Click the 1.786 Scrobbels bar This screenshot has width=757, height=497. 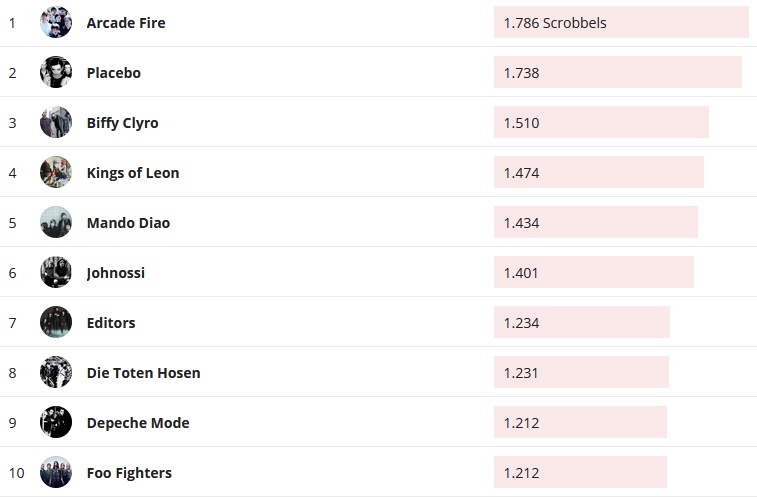tap(621, 22)
